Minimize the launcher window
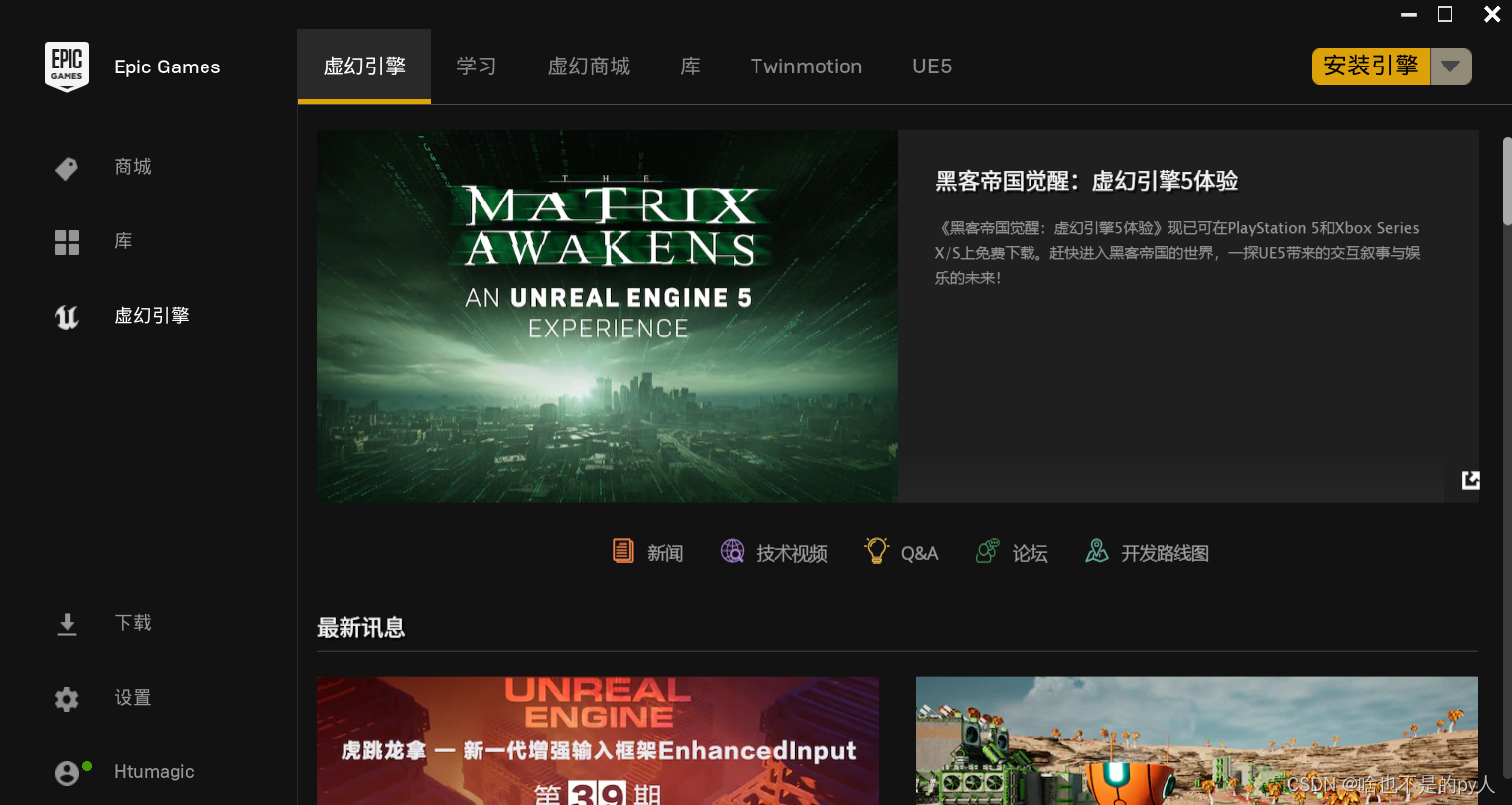The image size is (1512, 805). pyautogui.click(x=1408, y=14)
